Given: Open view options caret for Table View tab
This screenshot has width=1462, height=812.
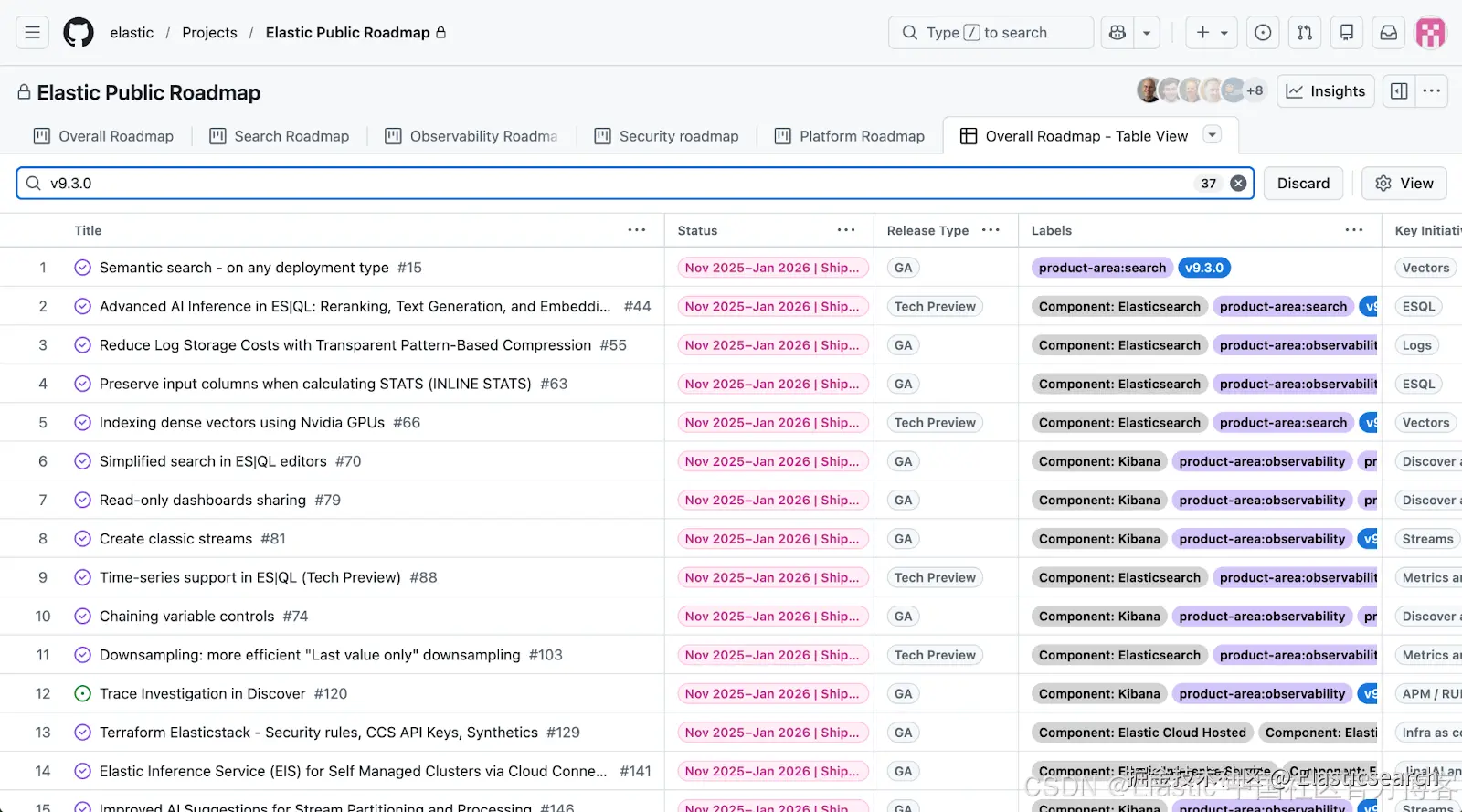Looking at the screenshot, I should (x=1213, y=135).
